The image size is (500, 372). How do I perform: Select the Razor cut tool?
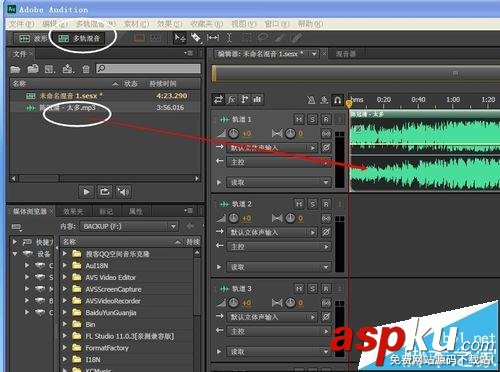point(197,38)
